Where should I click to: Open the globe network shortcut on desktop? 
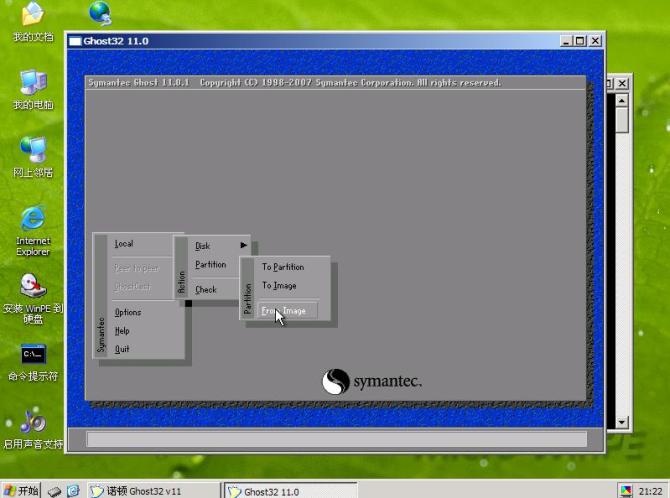[101, 13]
